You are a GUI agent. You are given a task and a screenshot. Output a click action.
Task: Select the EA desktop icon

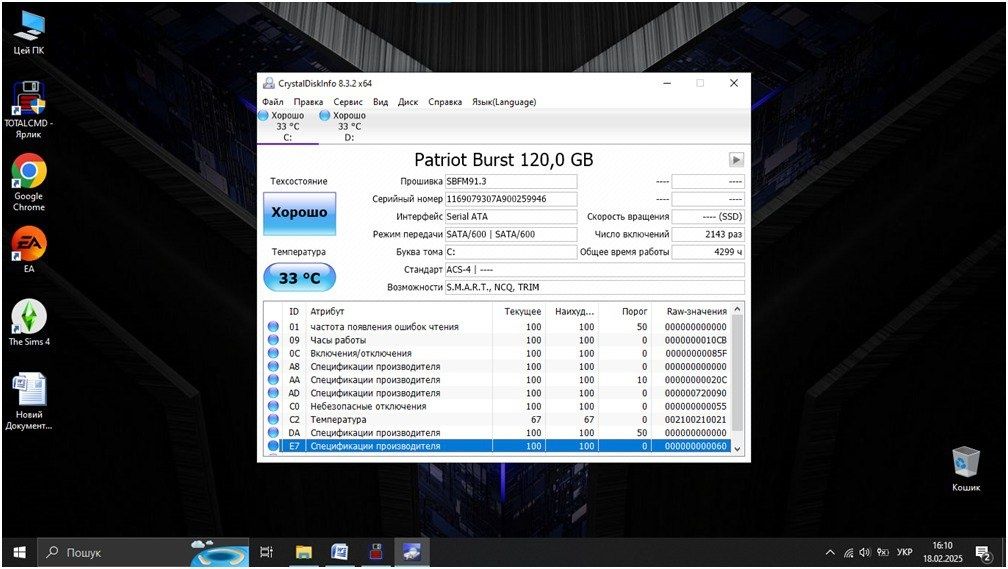click(29, 250)
